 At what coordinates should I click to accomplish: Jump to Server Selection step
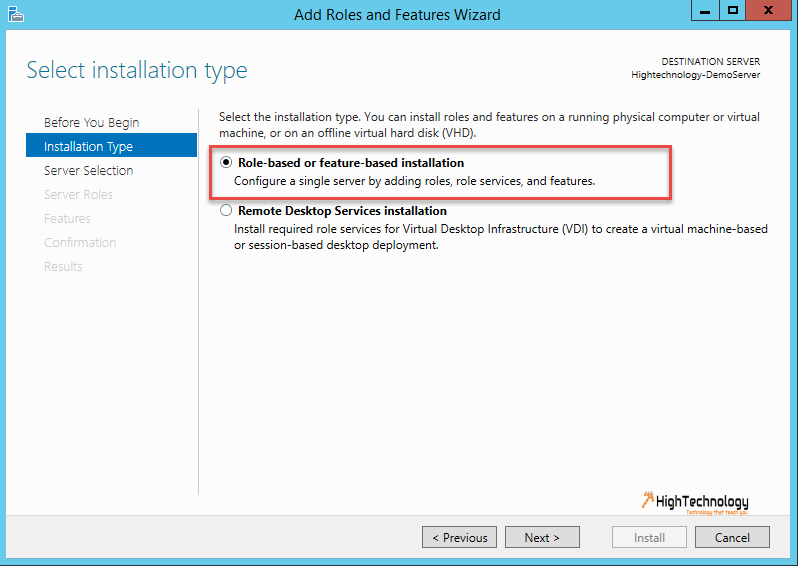89,171
